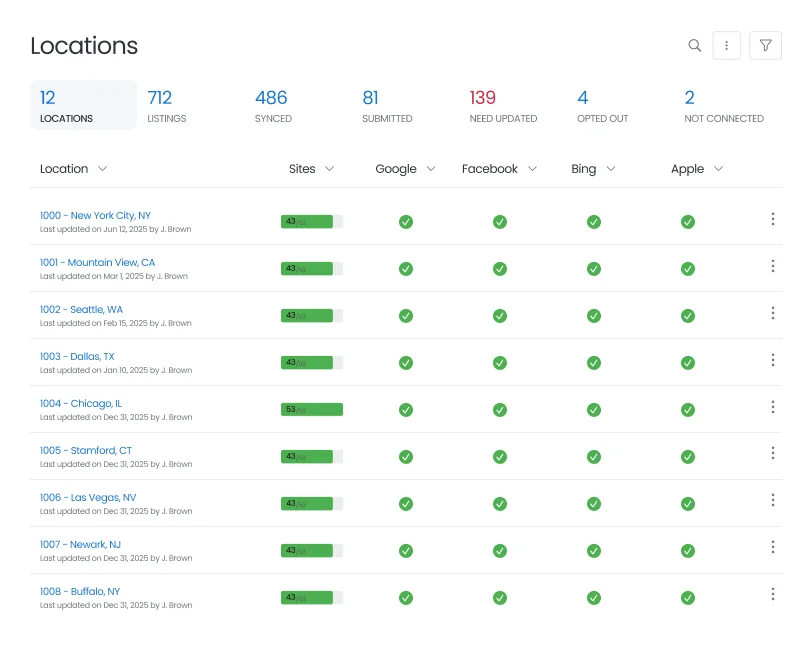Screen dimensions: 812x653
Task: Click the Sites progress bar for Buffalo
Action: tap(312, 598)
